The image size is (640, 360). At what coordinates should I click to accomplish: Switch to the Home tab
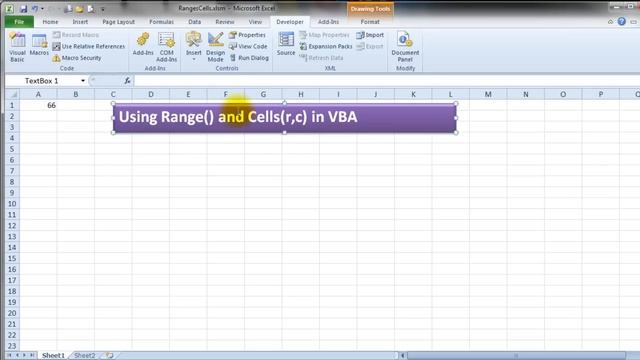(x=50, y=22)
